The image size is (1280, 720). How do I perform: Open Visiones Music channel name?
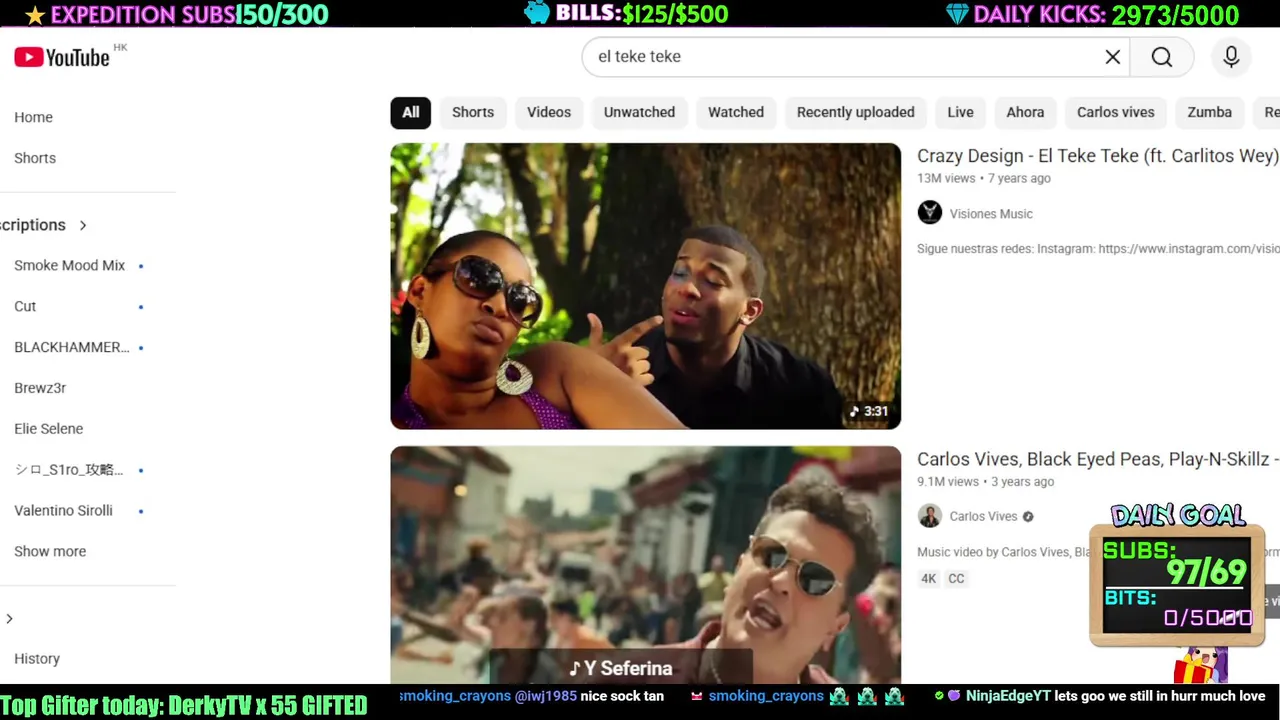[991, 214]
